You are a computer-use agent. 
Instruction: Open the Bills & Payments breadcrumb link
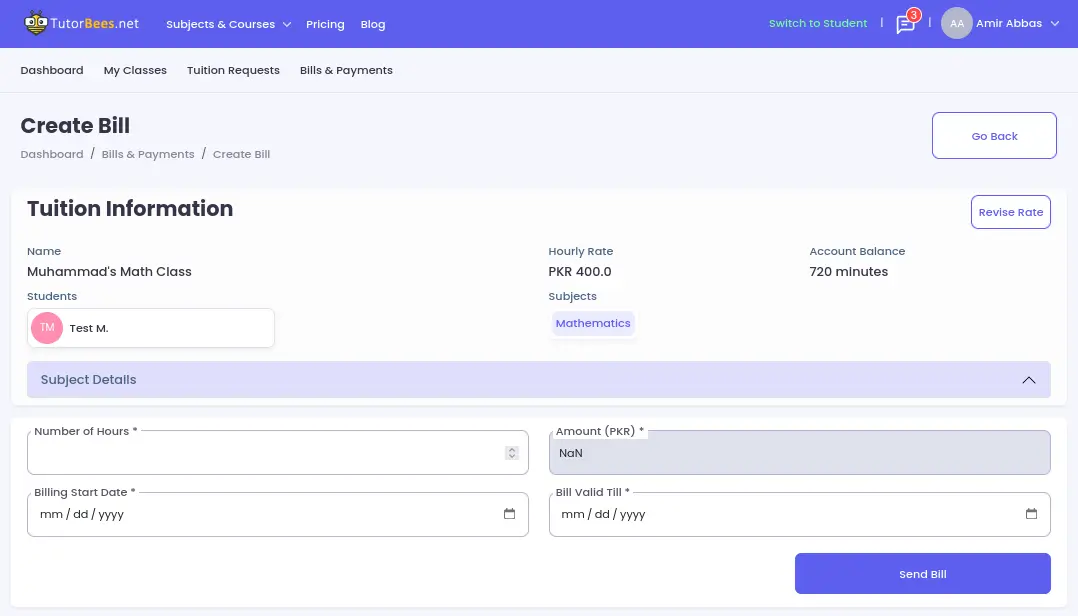[147, 154]
